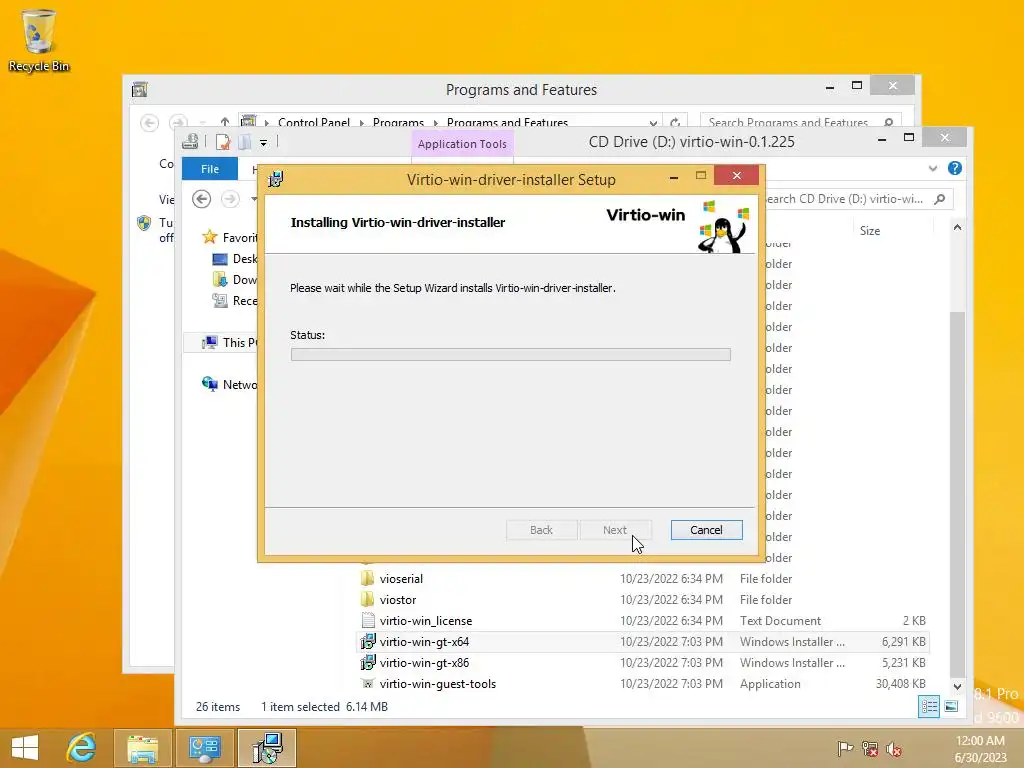Viewport: 1024px width, 768px height.
Task: Sort files by the Size column header
Action: coord(869,231)
